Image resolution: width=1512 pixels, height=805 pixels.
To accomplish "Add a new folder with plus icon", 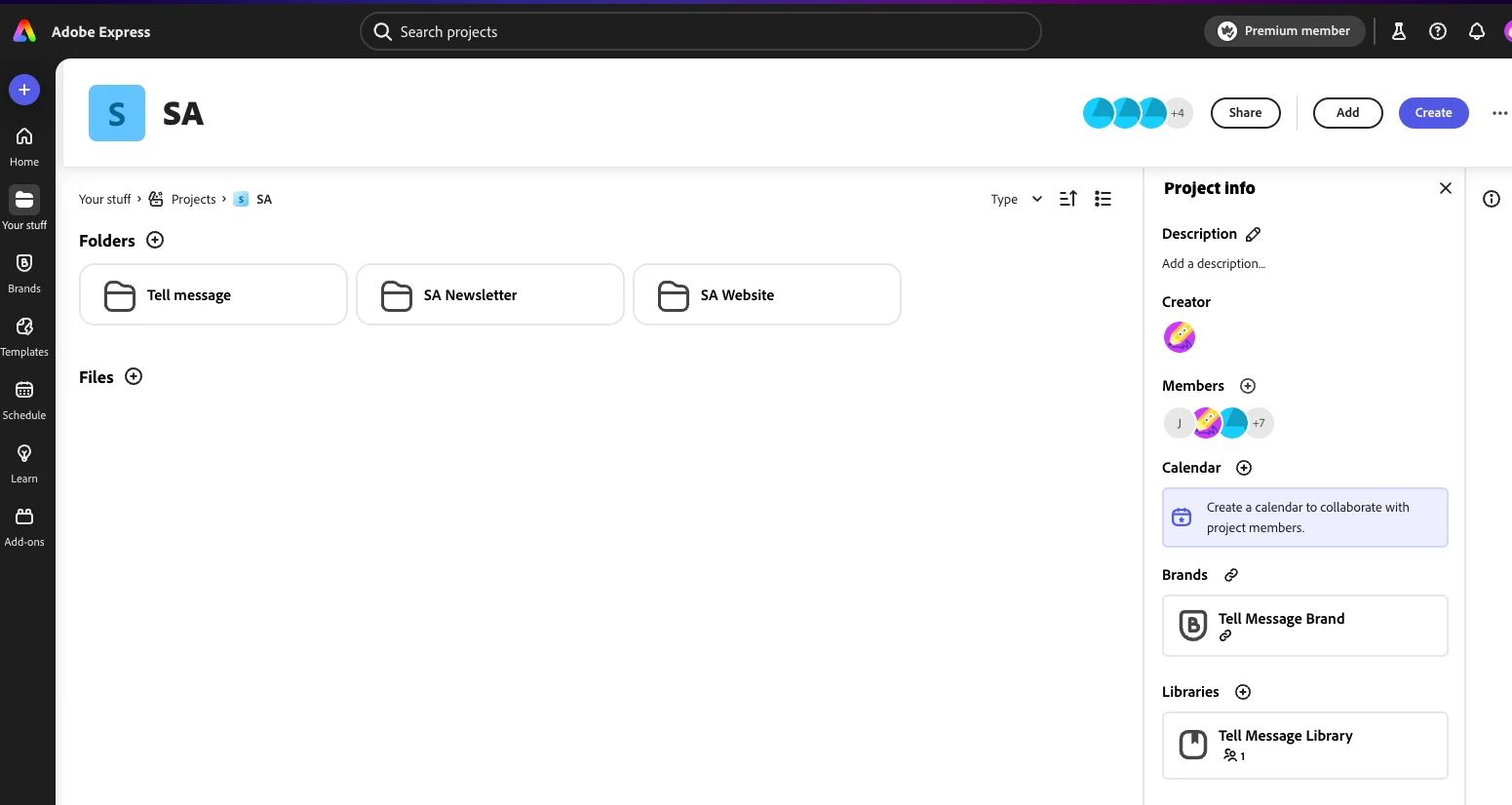I will (x=155, y=240).
